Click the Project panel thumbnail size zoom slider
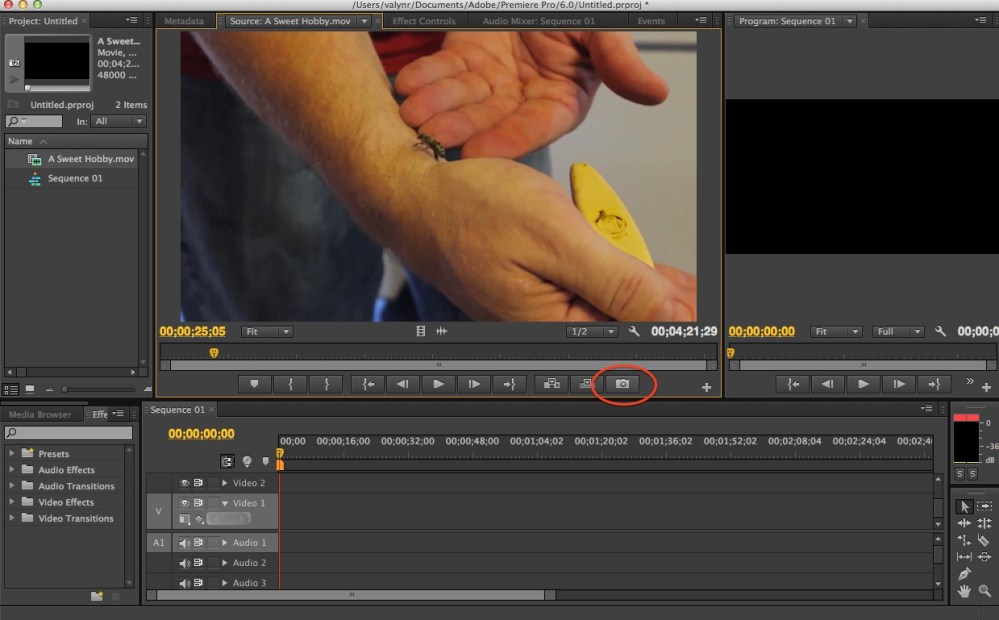 click(66, 389)
